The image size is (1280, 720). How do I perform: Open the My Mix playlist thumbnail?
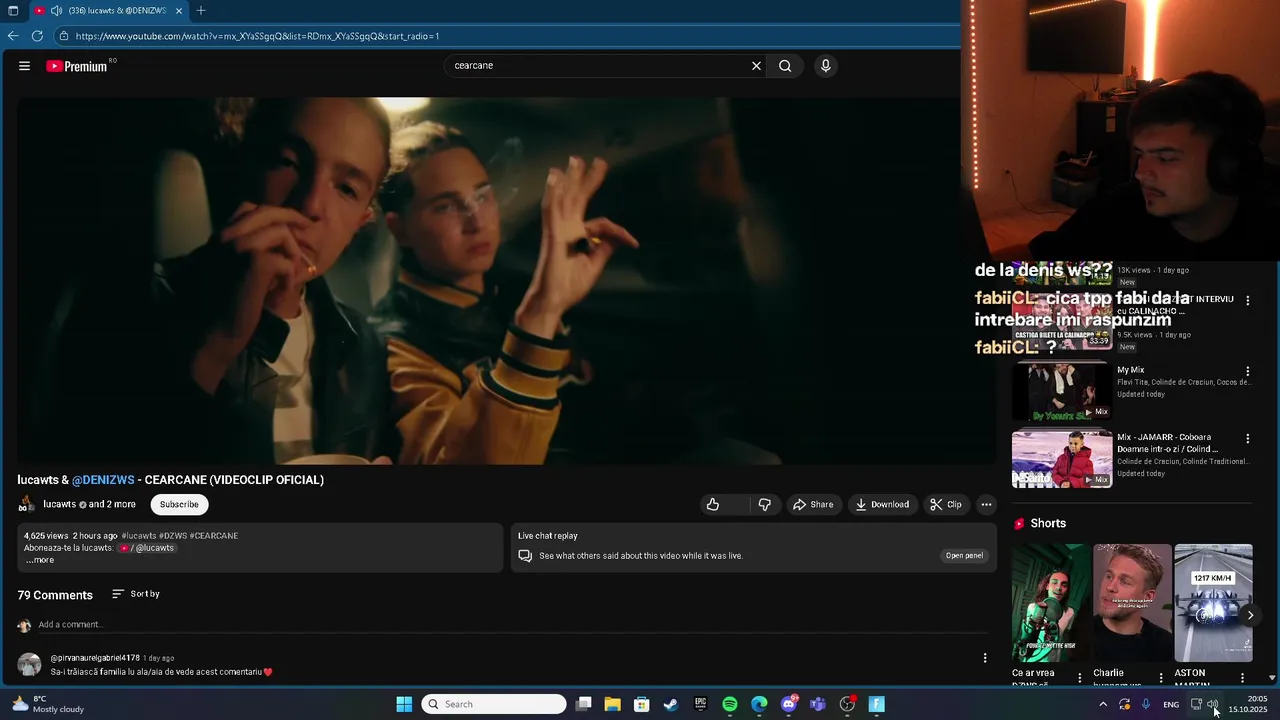pos(1062,391)
